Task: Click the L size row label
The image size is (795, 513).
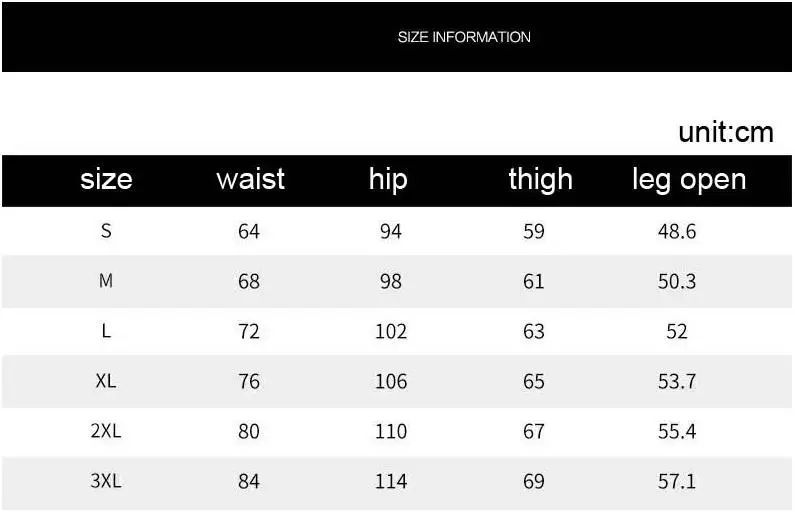Action: (106, 331)
